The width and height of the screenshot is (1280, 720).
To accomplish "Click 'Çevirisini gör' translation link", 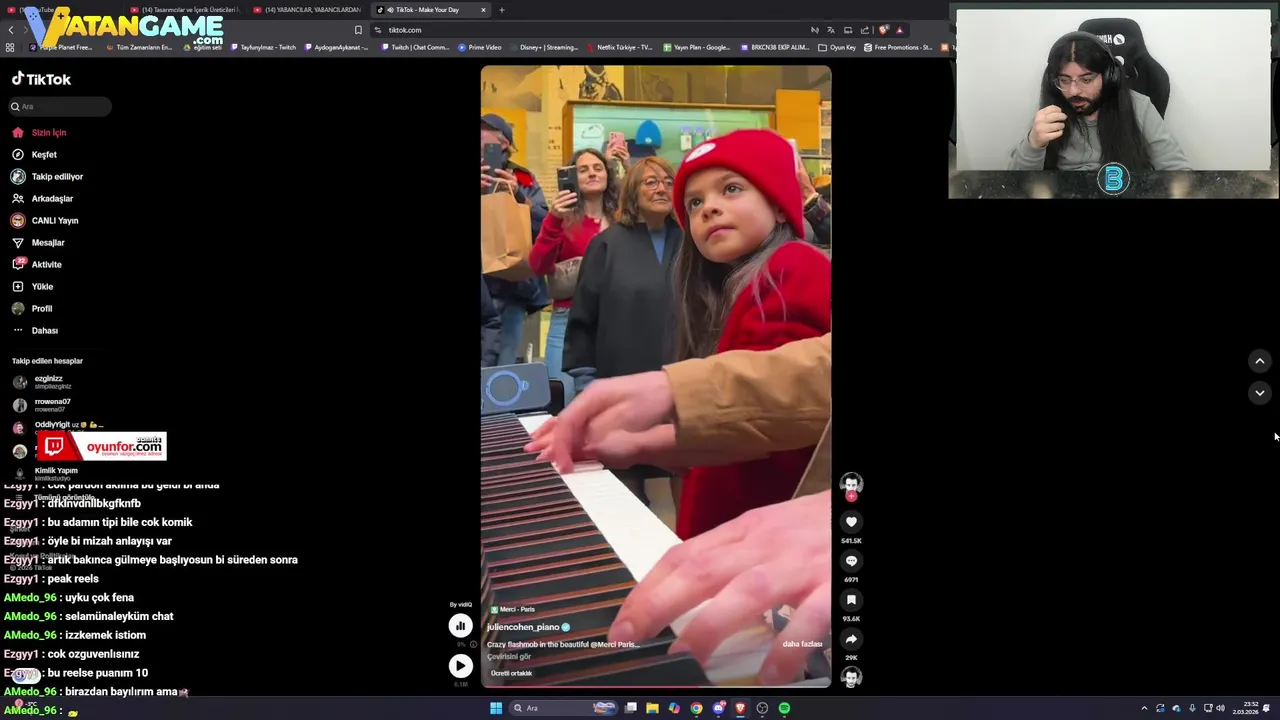I will [509, 657].
